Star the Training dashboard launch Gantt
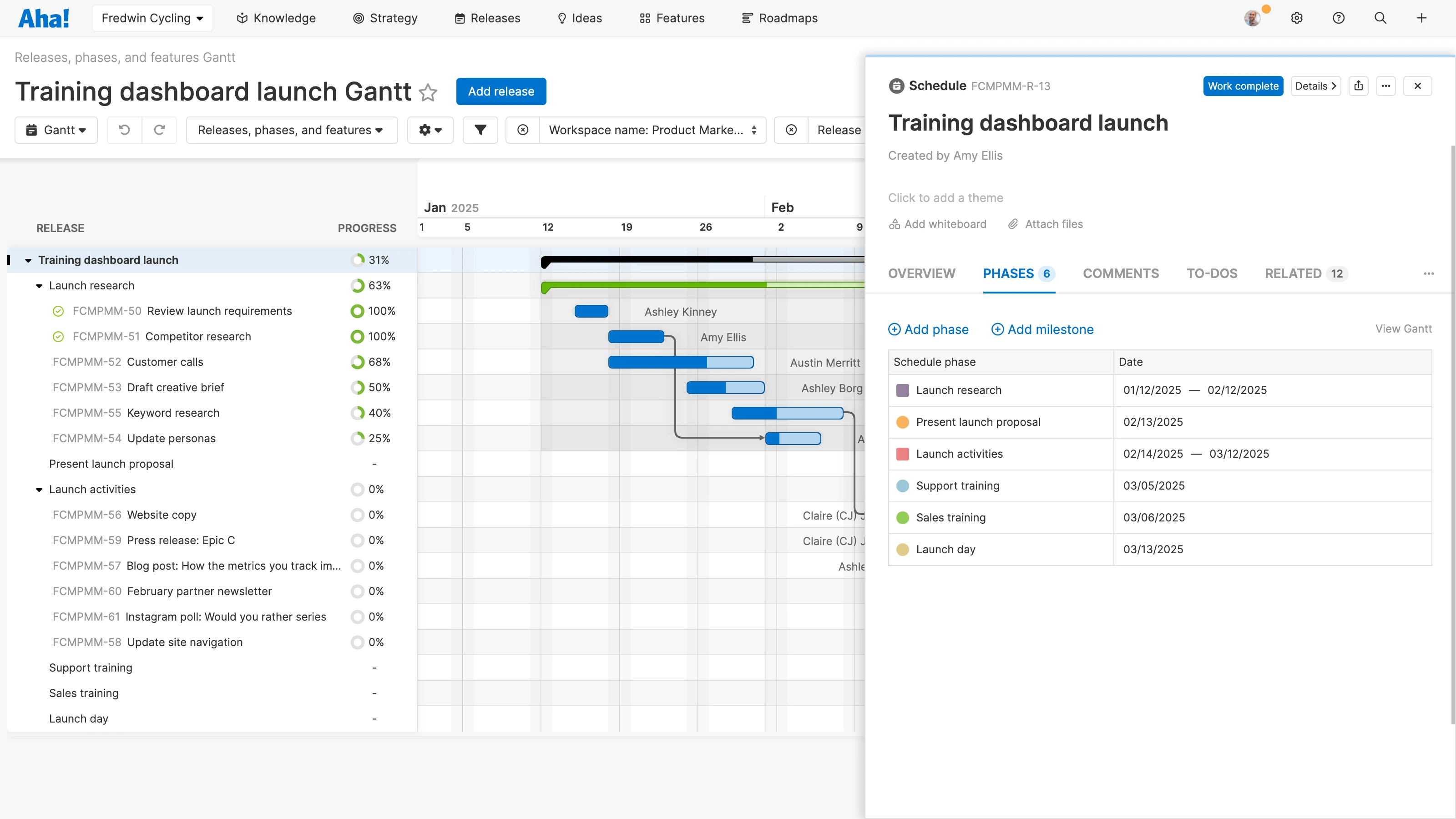The width and height of the screenshot is (1456, 819). 428,92
